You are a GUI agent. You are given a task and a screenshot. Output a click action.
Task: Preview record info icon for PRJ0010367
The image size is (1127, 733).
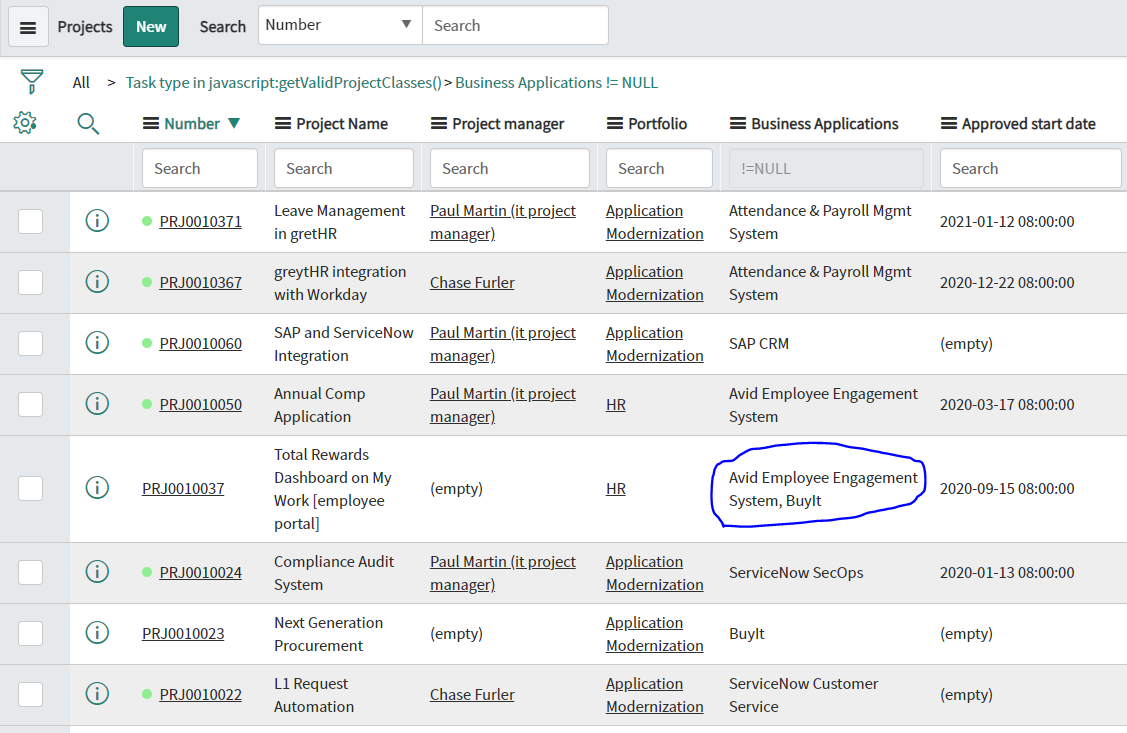(97, 282)
